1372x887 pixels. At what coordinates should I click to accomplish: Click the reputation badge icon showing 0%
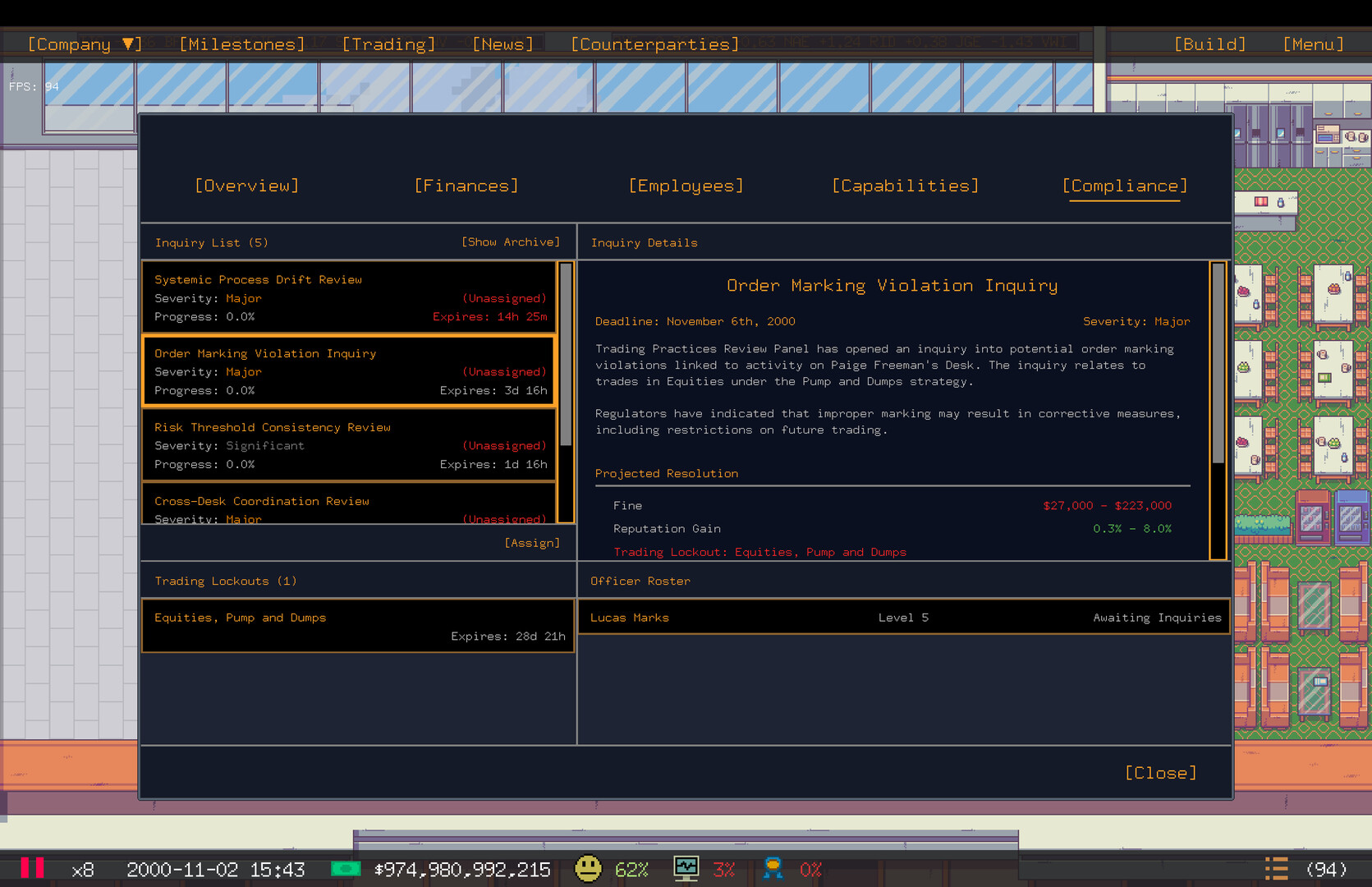[773, 868]
